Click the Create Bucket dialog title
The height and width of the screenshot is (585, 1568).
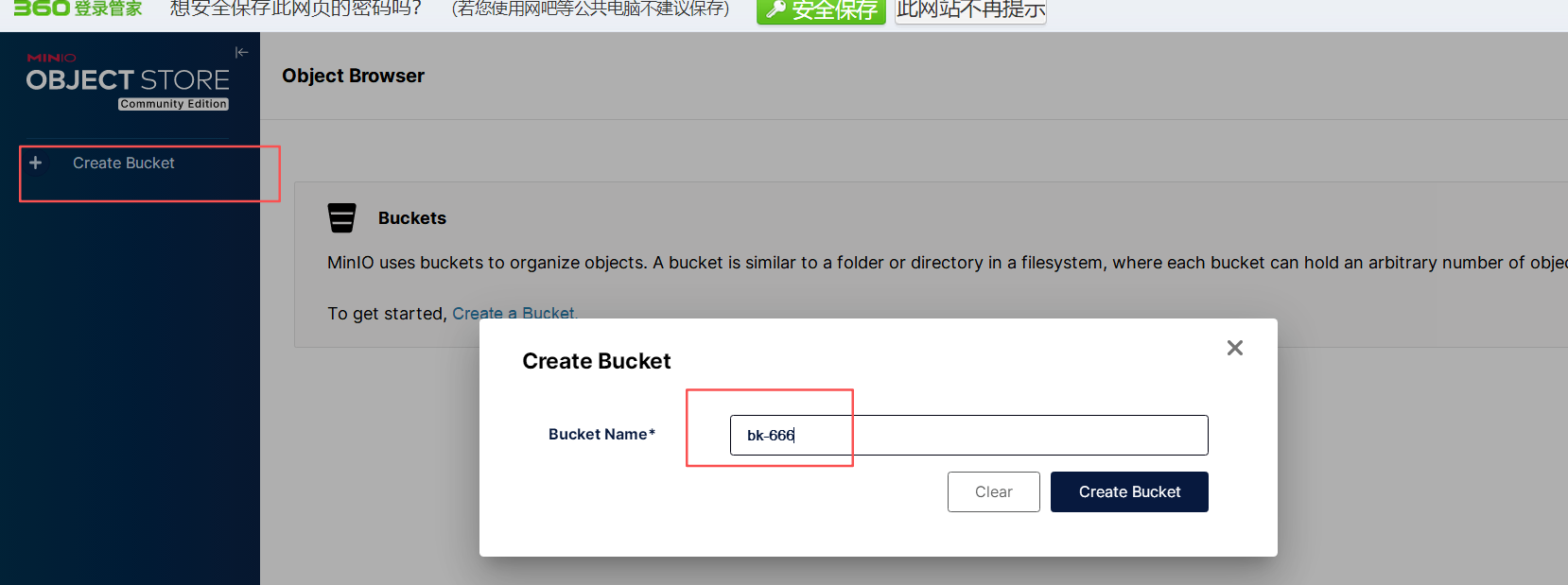point(597,361)
